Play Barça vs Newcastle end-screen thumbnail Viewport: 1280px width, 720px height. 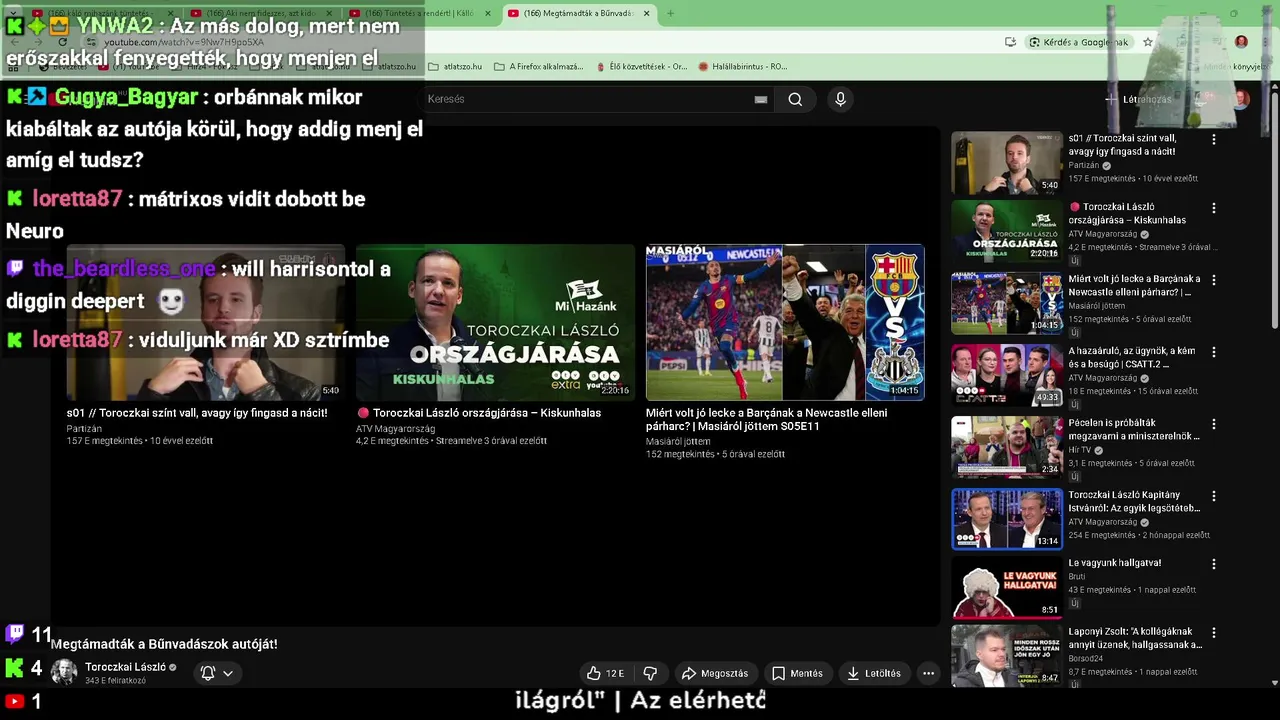pyautogui.click(x=785, y=322)
